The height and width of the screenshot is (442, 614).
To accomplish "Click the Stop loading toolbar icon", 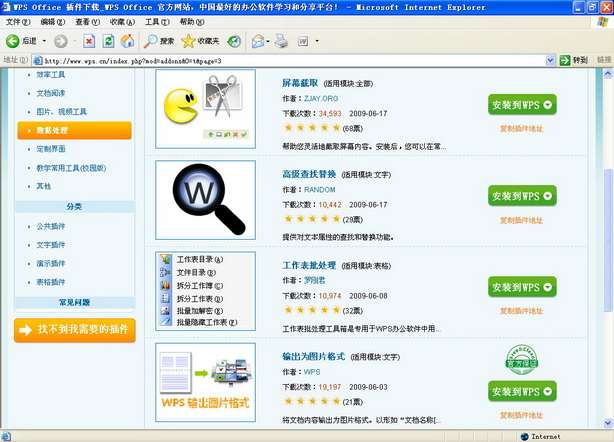I will (89, 41).
